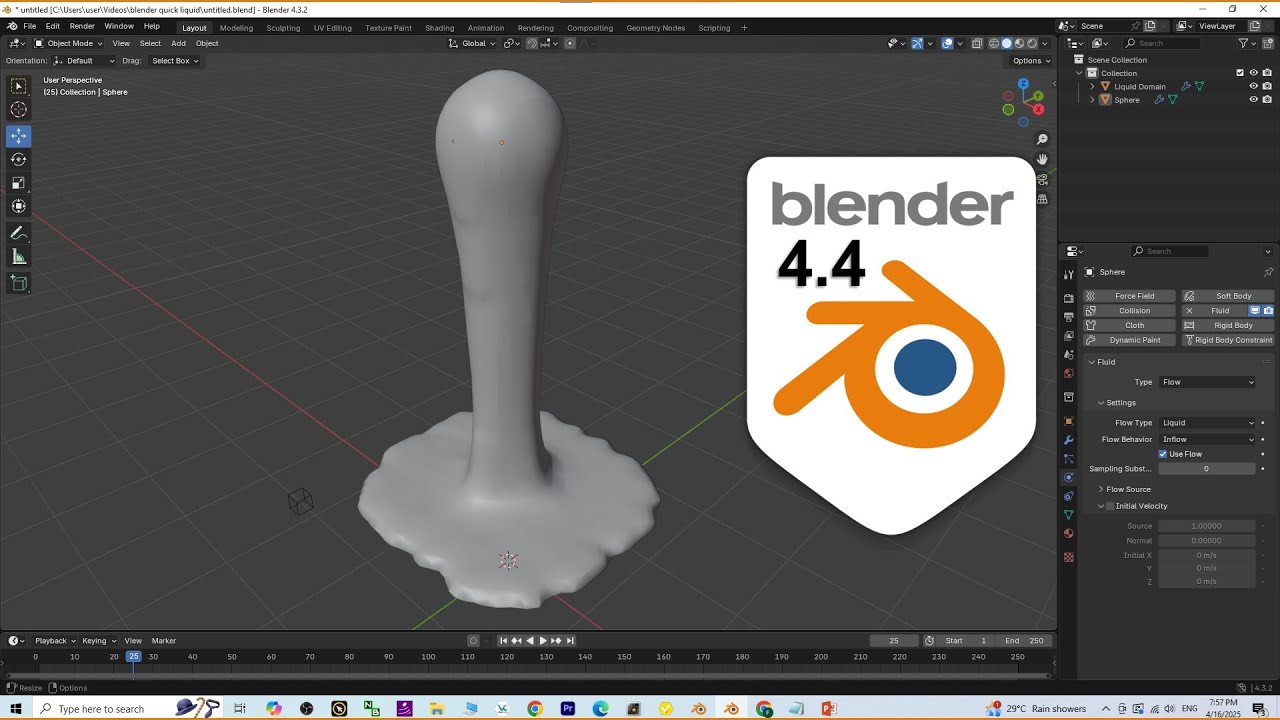Open the World properties tab
Viewport: 1280px width, 720px height.
[x=1069, y=373]
